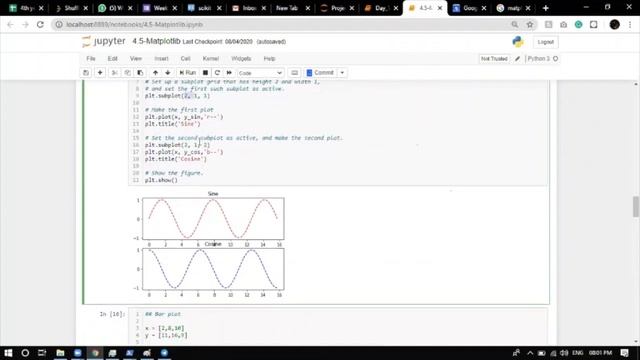Move the selected cell down
This screenshot has height=360, width=640.
click(168, 73)
